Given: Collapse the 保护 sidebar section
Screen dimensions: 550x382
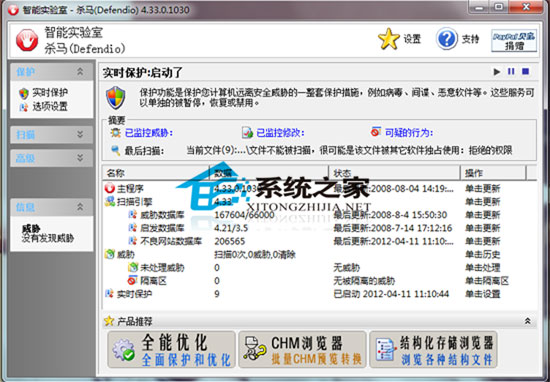Looking at the screenshot, I should (x=80, y=72).
